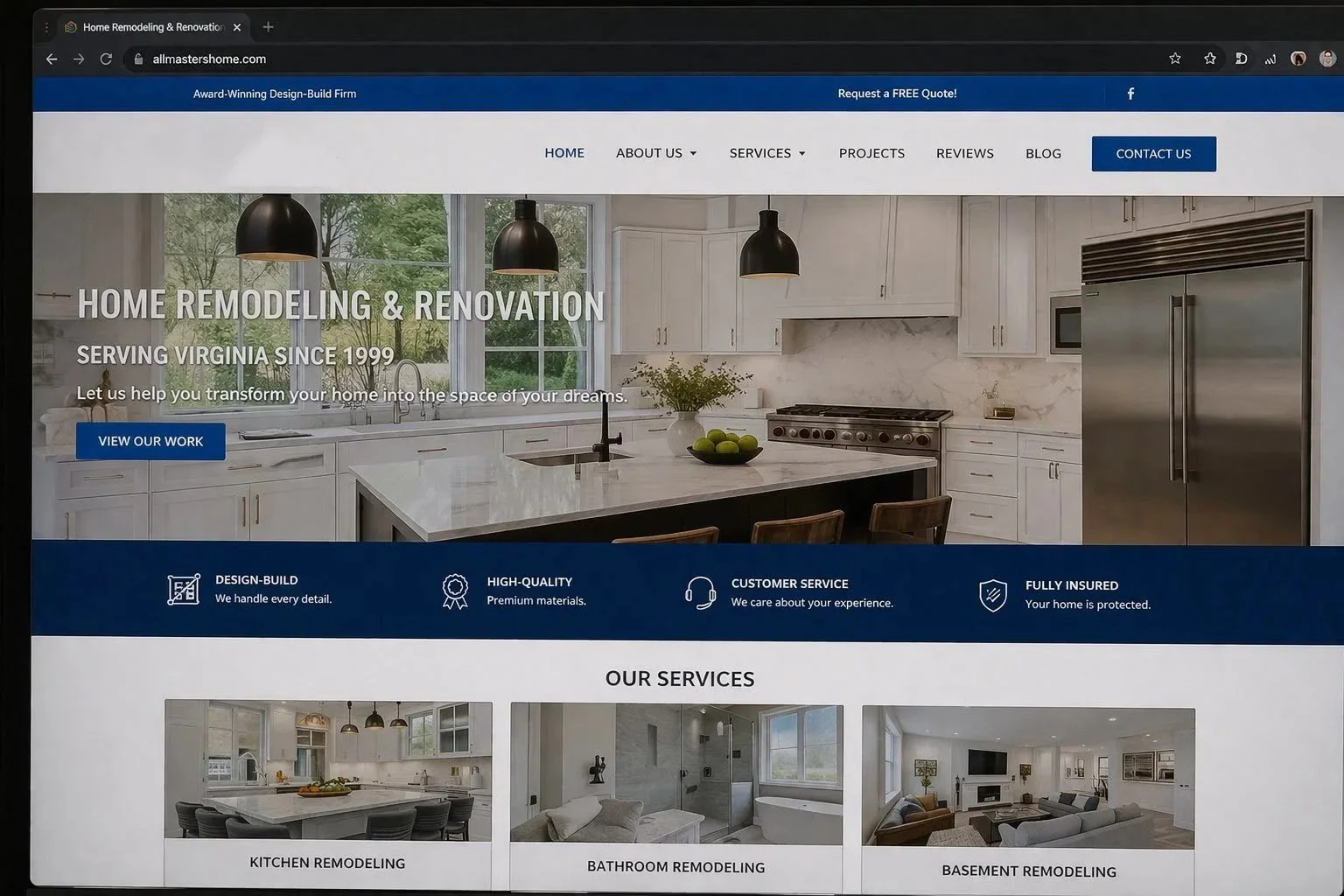Click HOME in the navigation menu
The image size is (1344, 896).
pyautogui.click(x=563, y=152)
